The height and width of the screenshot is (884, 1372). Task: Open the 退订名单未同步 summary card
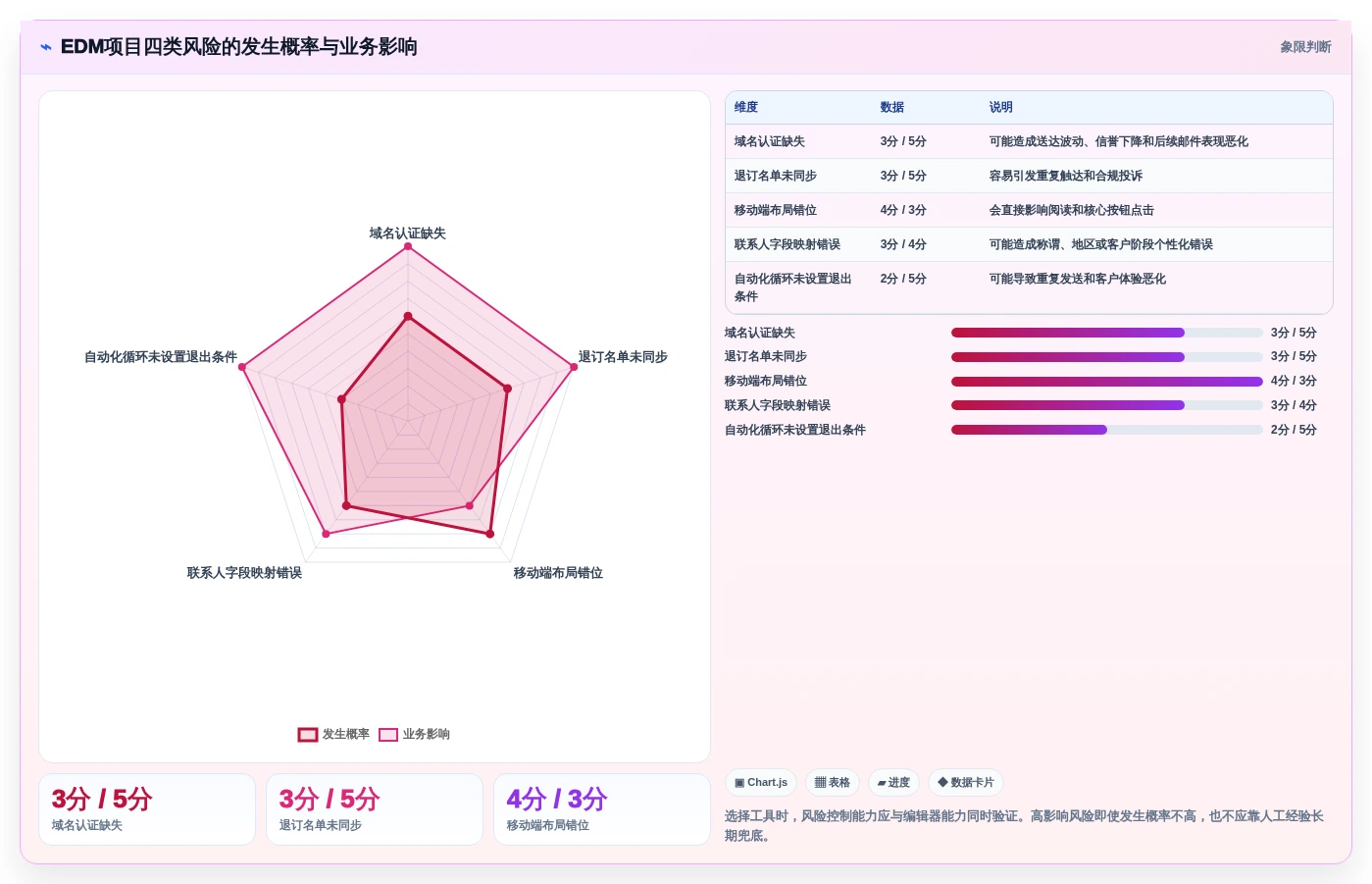point(375,809)
